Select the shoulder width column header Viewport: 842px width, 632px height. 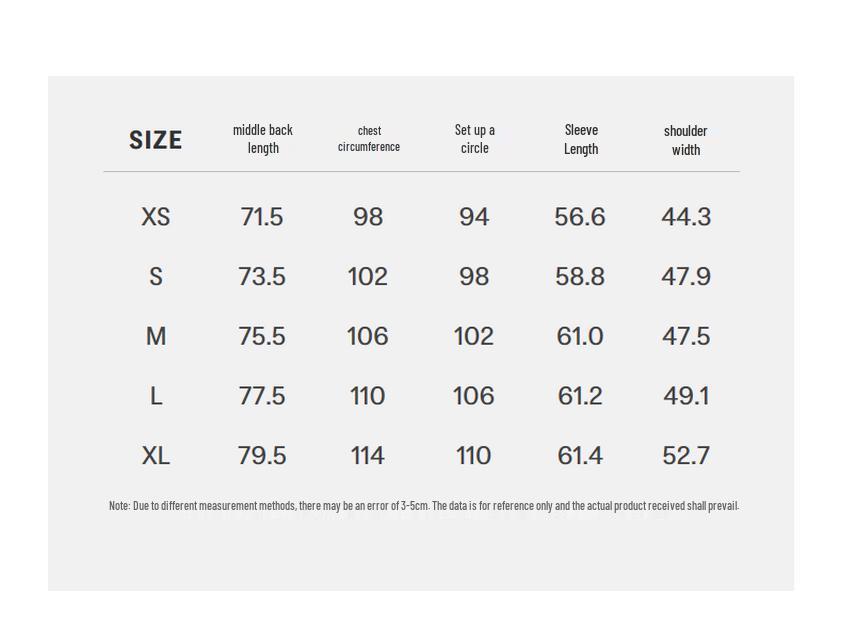tap(686, 140)
